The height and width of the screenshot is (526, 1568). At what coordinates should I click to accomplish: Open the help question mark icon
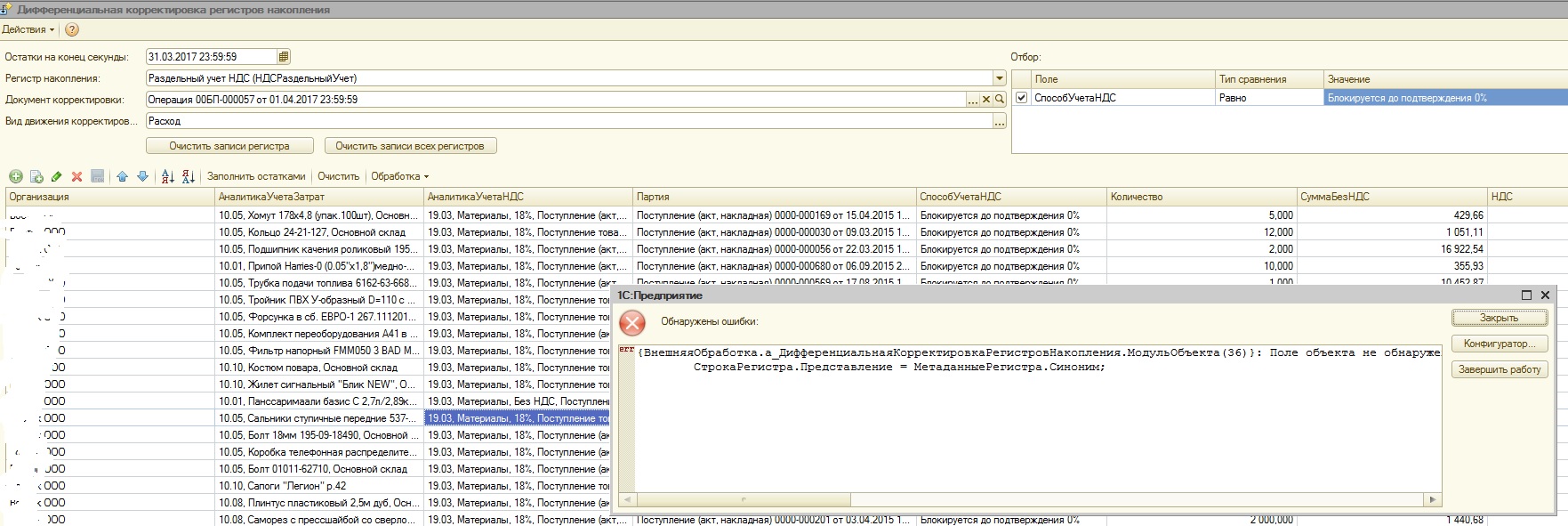[x=72, y=29]
